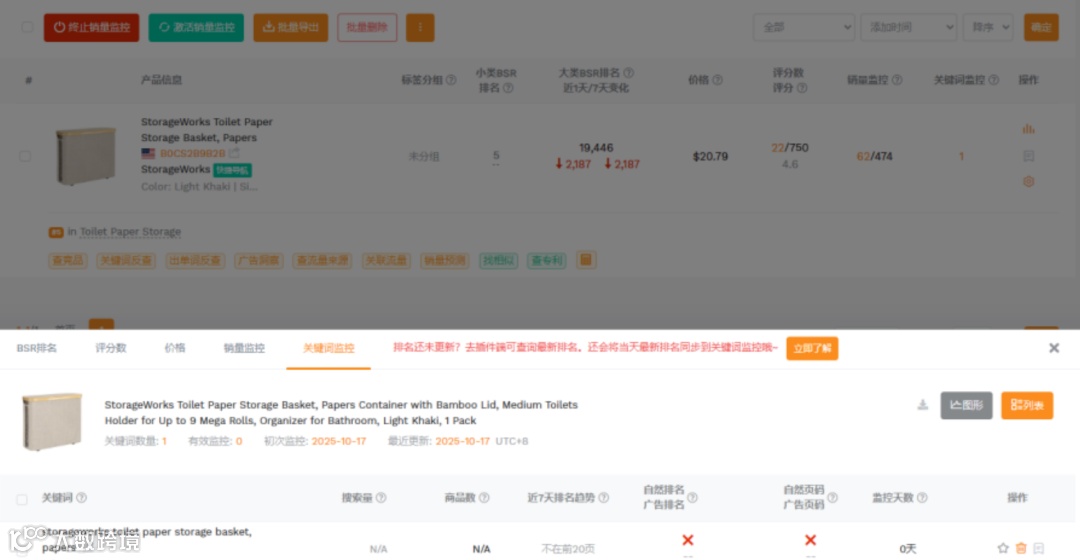Click the orange 立即了解 button
This screenshot has height=560, width=1080.
pos(812,349)
